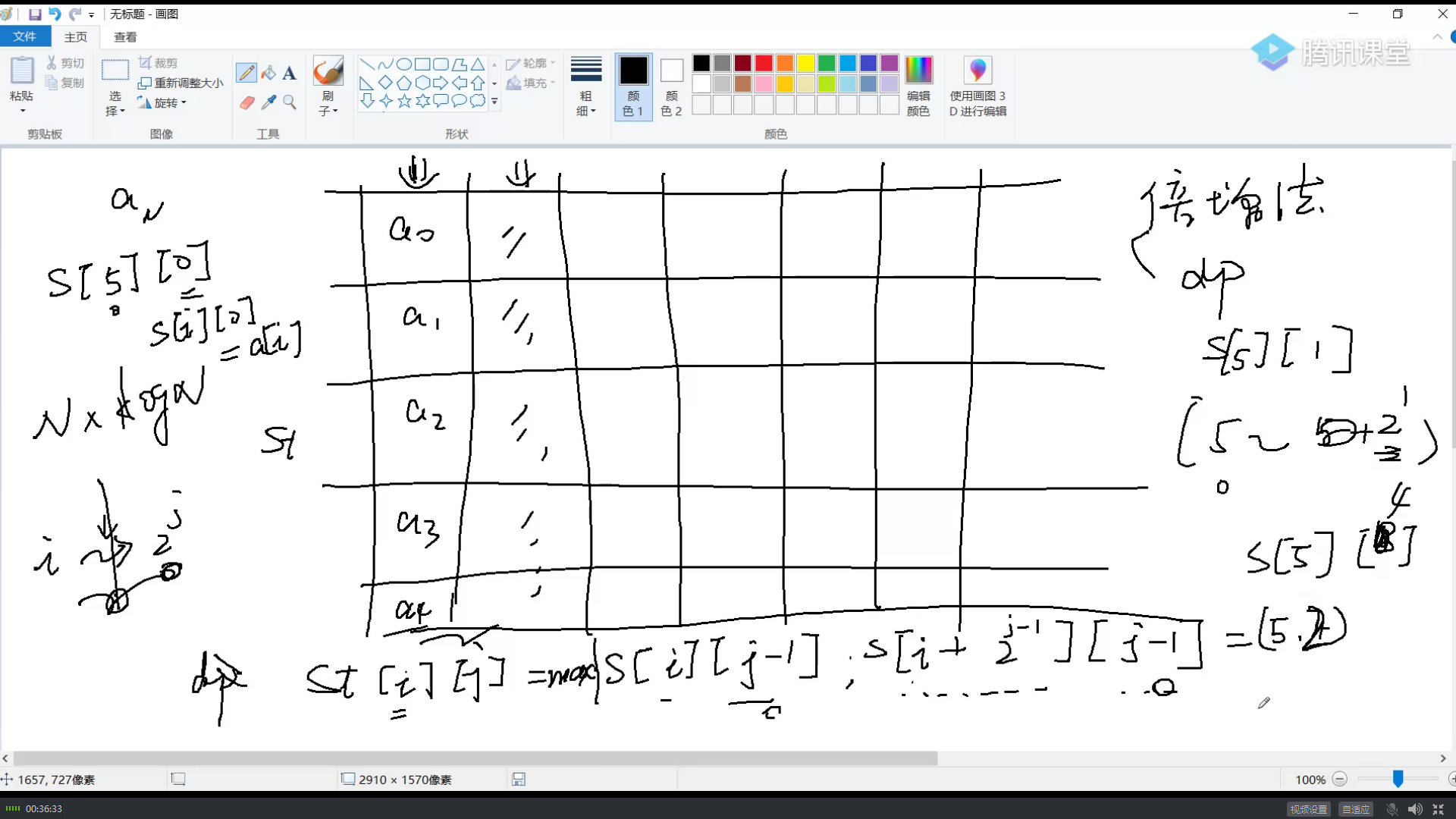The image size is (1456, 819).
Task: Click 使用画图3D进行编辑
Action: pos(977,85)
